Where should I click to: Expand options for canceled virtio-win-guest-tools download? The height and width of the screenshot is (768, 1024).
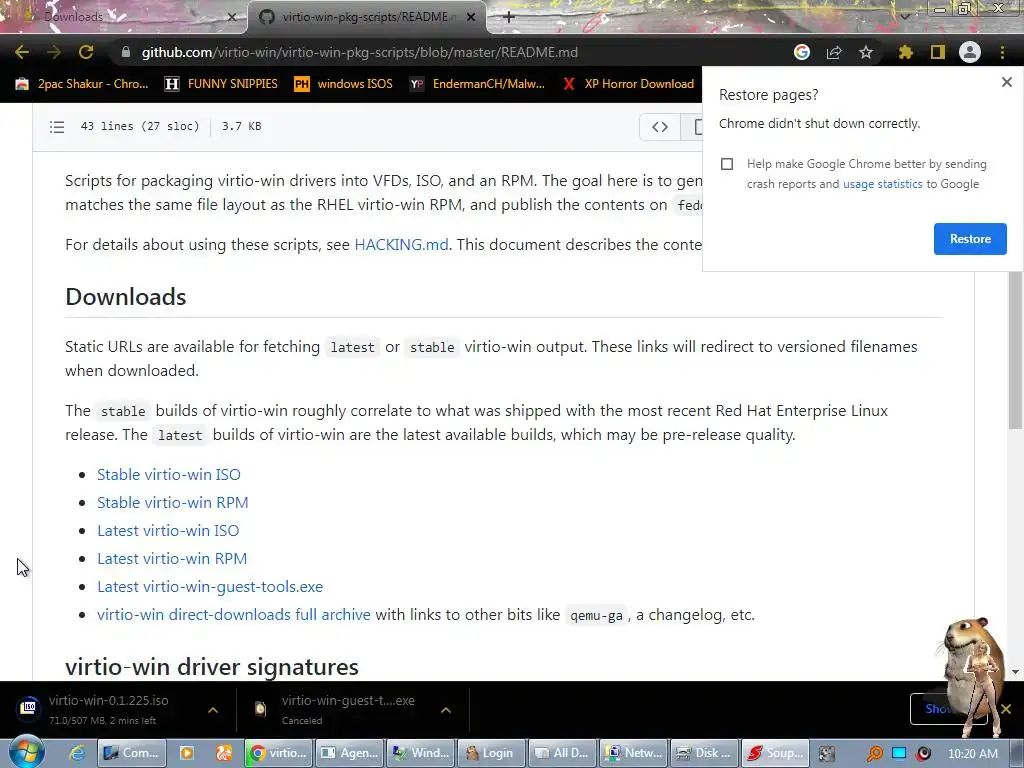446,710
